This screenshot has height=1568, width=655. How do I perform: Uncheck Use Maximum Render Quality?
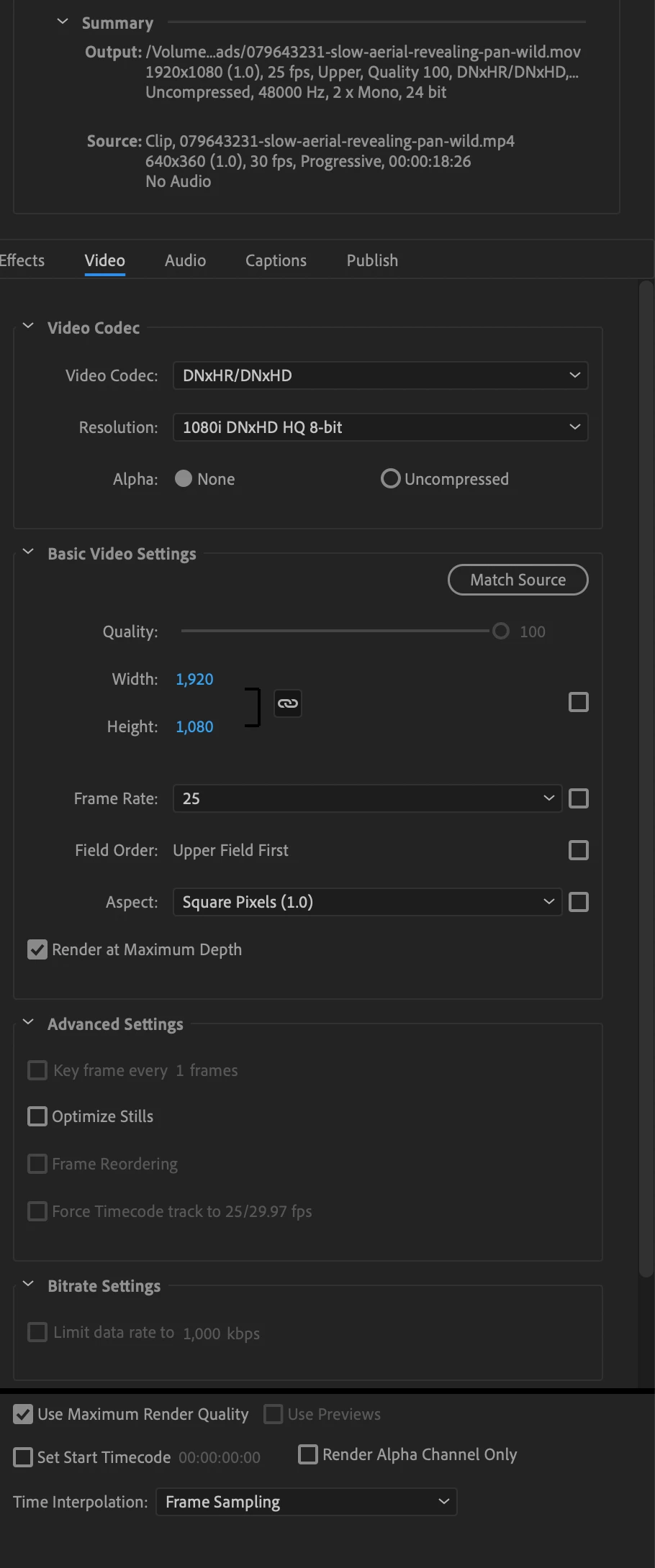(23, 1414)
